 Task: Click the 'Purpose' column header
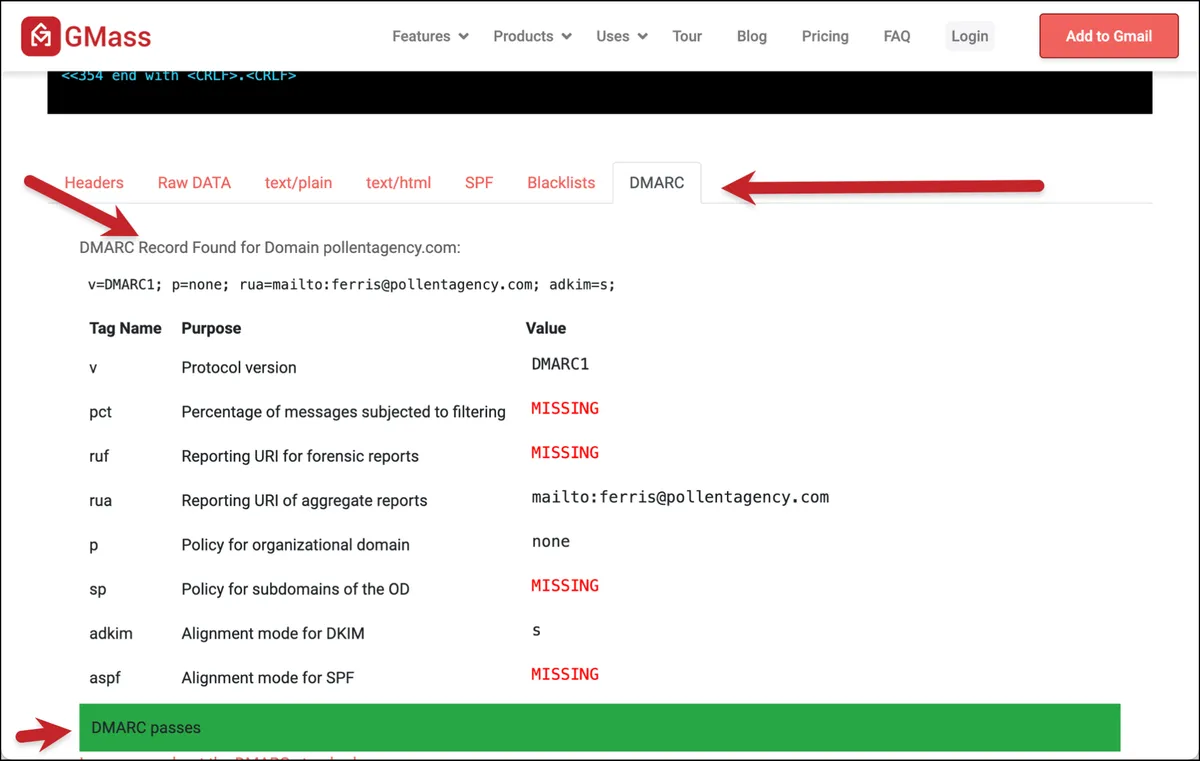click(211, 328)
